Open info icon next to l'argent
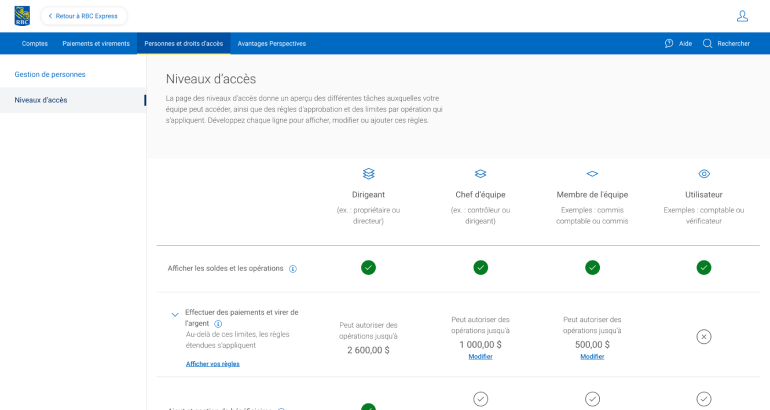The image size is (770, 410). [218, 324]
